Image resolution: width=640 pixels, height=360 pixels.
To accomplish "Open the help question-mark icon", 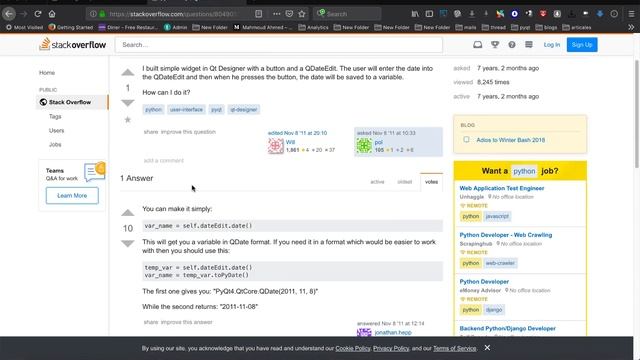I will (x=512, y=44).
